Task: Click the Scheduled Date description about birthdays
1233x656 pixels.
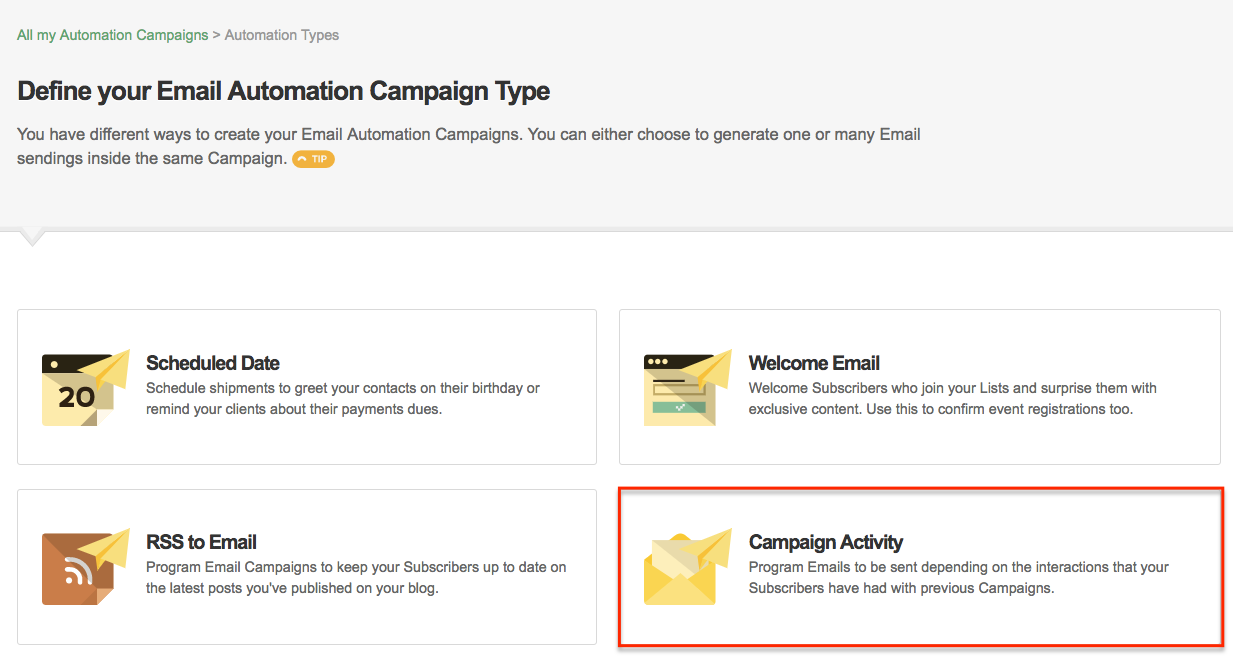Action: coord(343,398)
